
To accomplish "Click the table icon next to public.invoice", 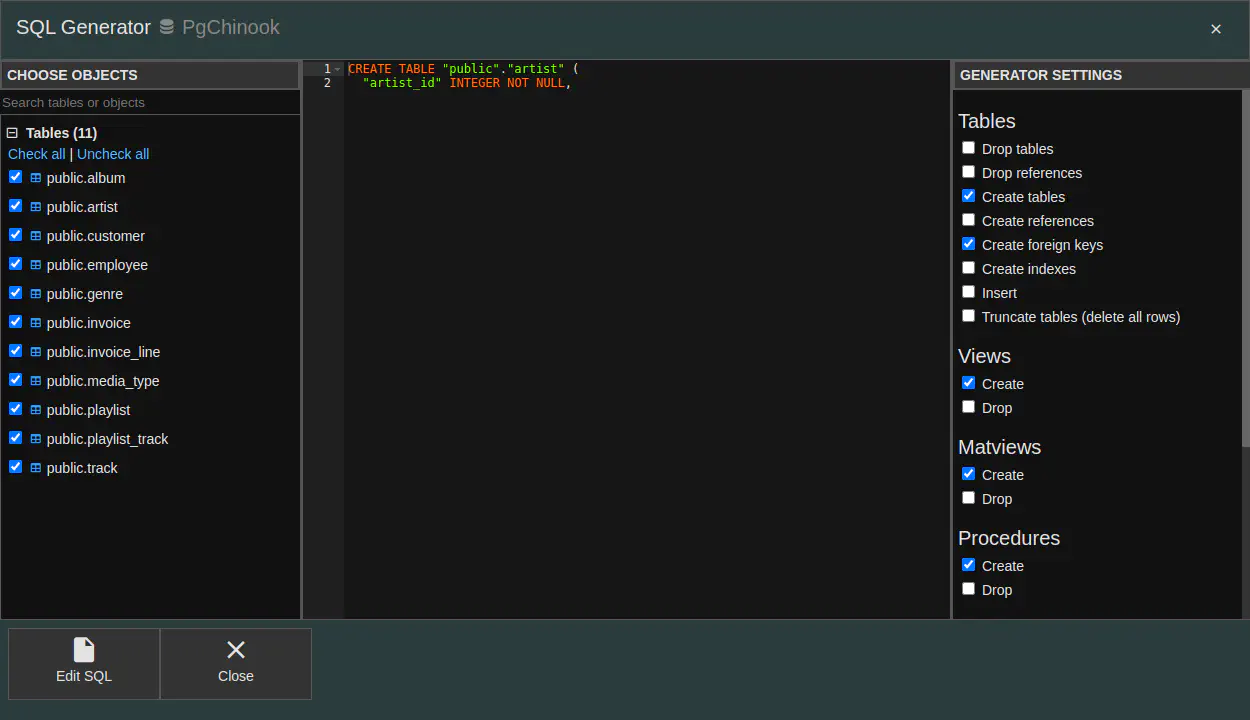I will click(36, 323).
